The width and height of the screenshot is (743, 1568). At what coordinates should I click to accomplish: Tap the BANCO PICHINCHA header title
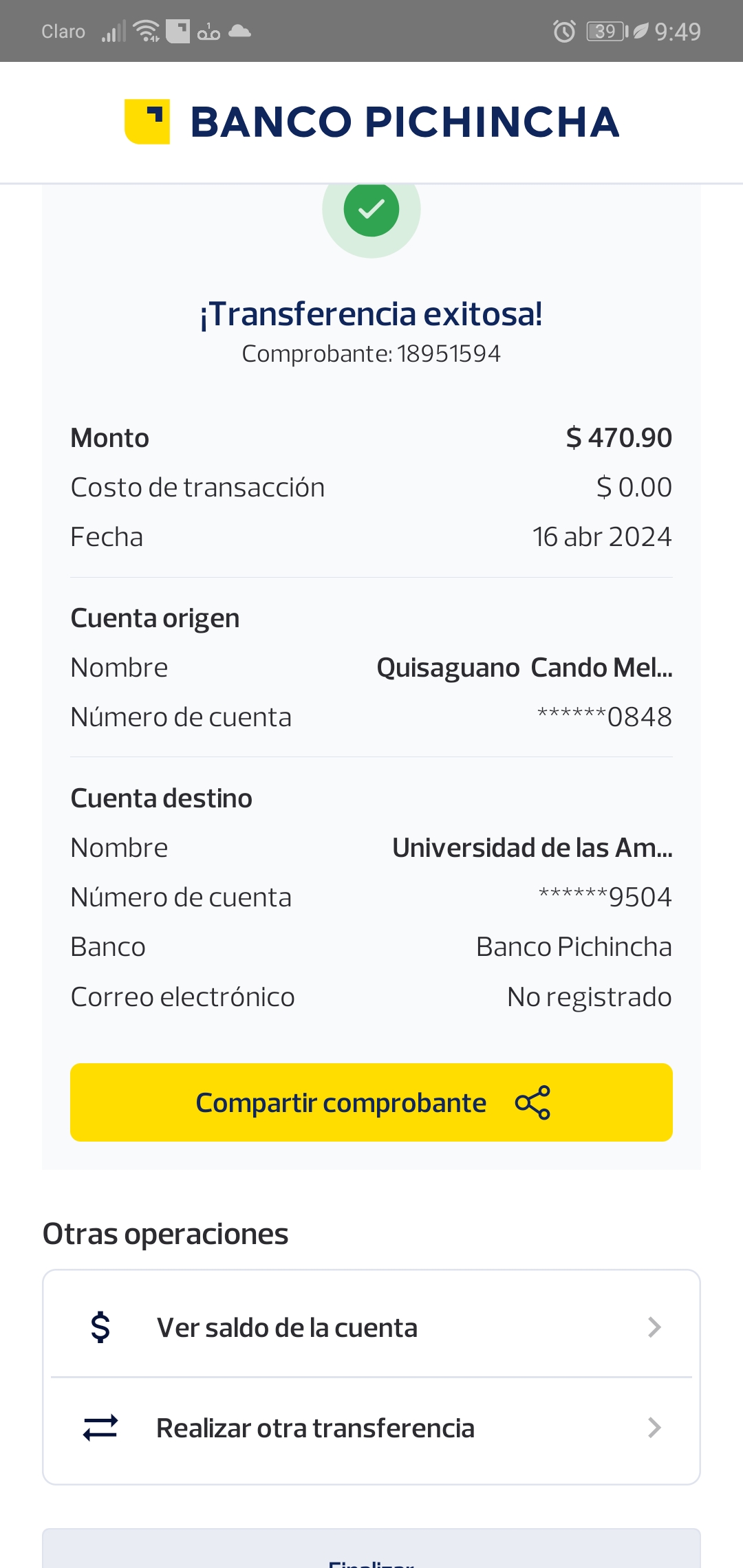(x=405, y=122)
